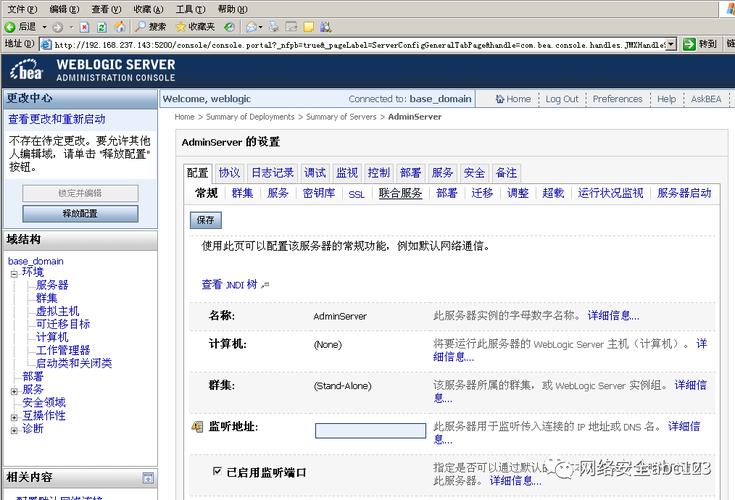This screenshot has width=735, height=500.
Task: Click 查看更改和重新启动 link
Action: point(57,119)
